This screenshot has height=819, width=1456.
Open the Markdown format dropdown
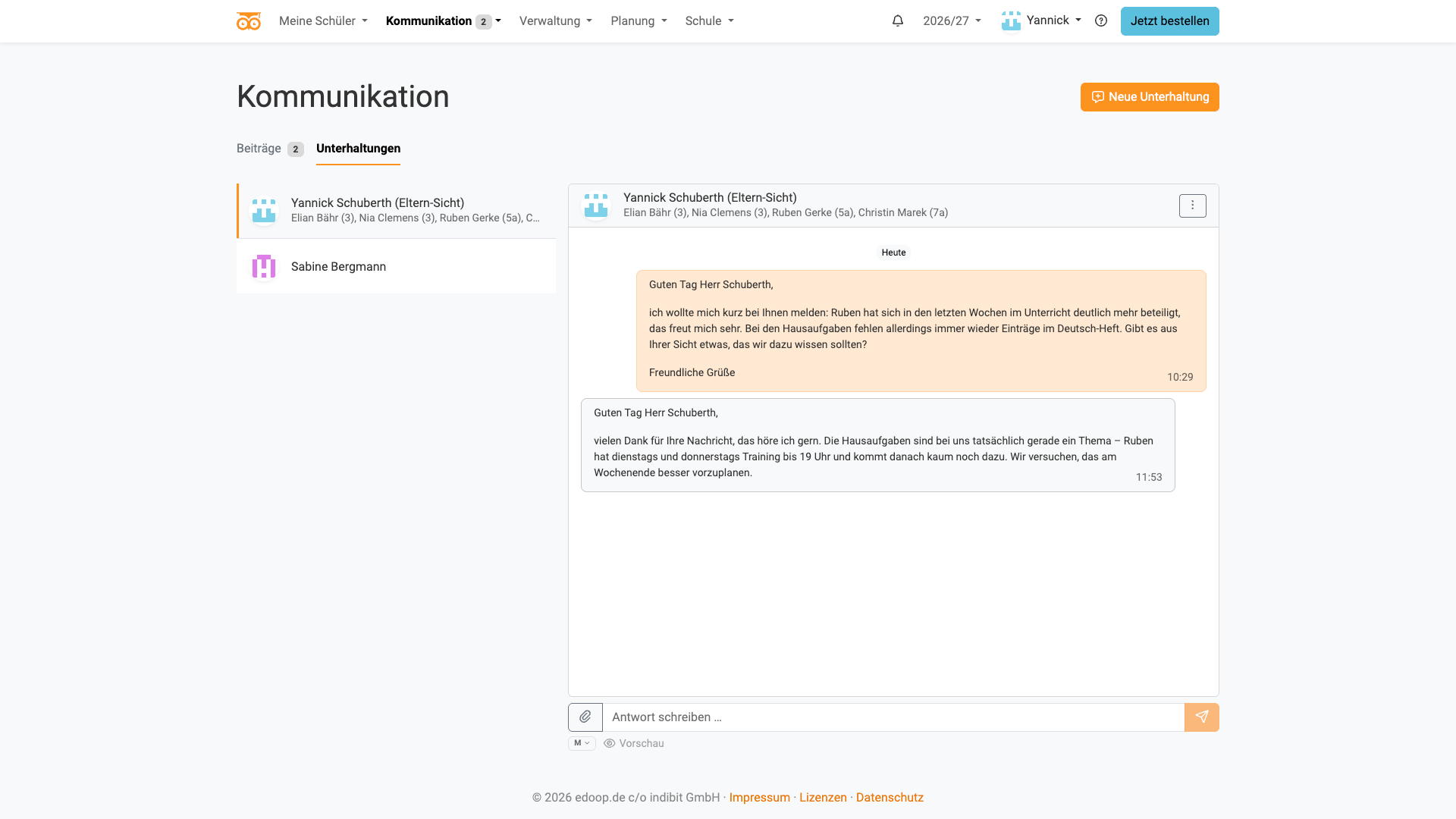point(582,743)
